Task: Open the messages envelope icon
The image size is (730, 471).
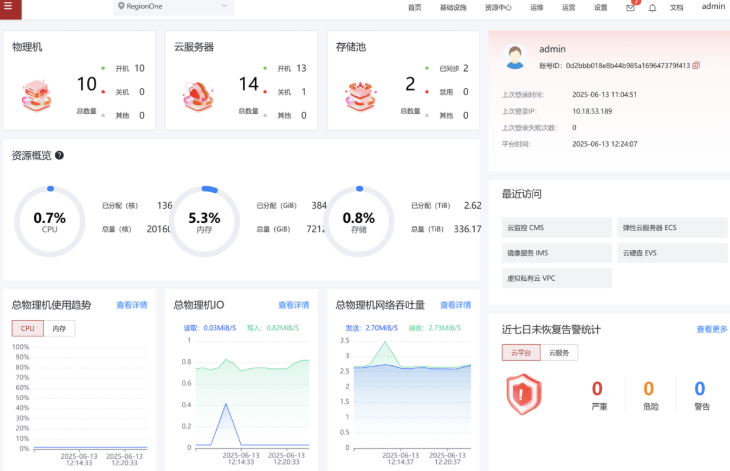Action: pos(630,7)
